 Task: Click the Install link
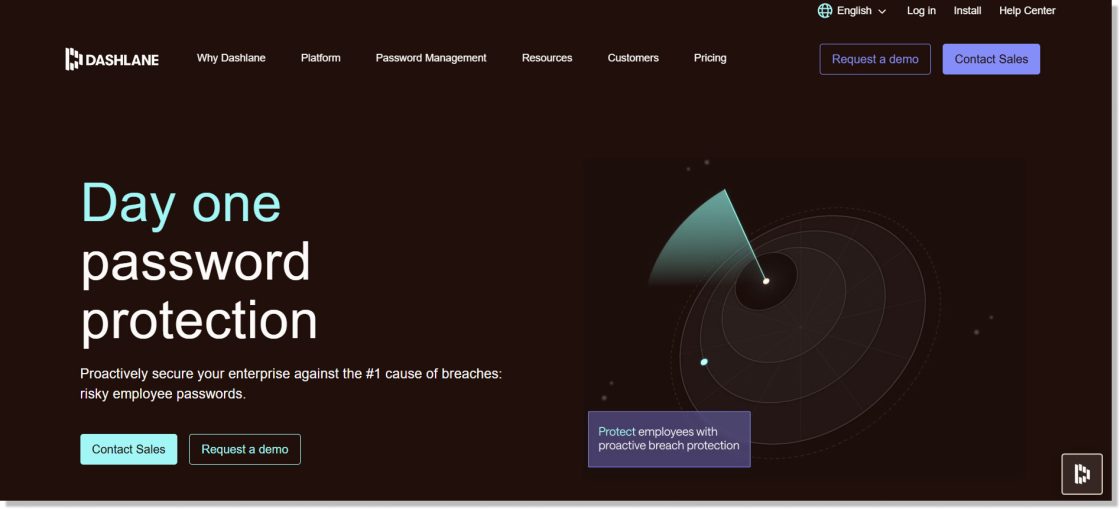click(x=967, y=11)
